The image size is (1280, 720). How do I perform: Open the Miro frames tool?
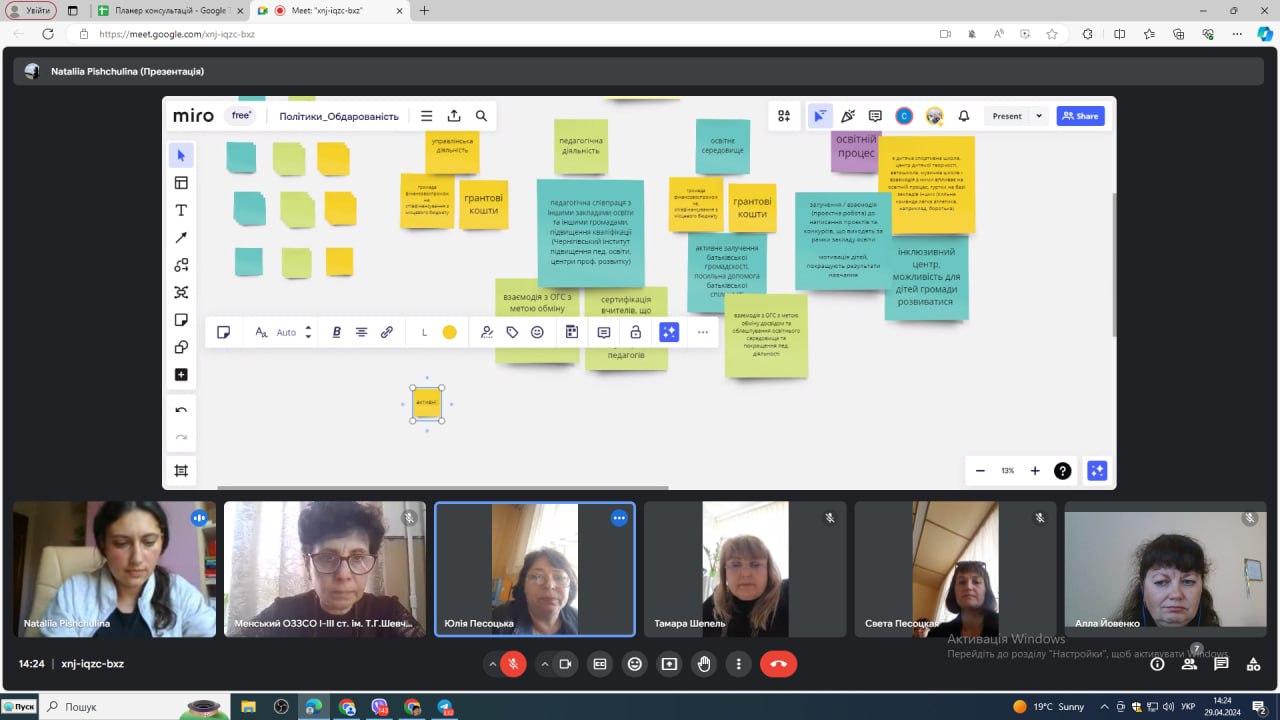181,471
